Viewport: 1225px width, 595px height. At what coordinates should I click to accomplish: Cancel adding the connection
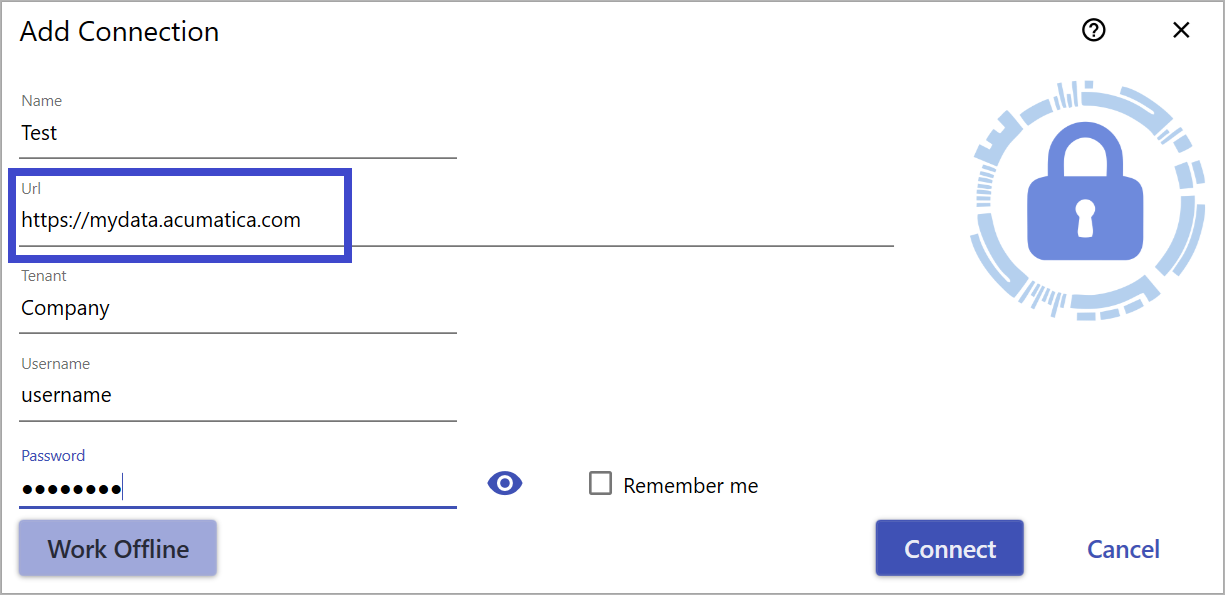1124,549
